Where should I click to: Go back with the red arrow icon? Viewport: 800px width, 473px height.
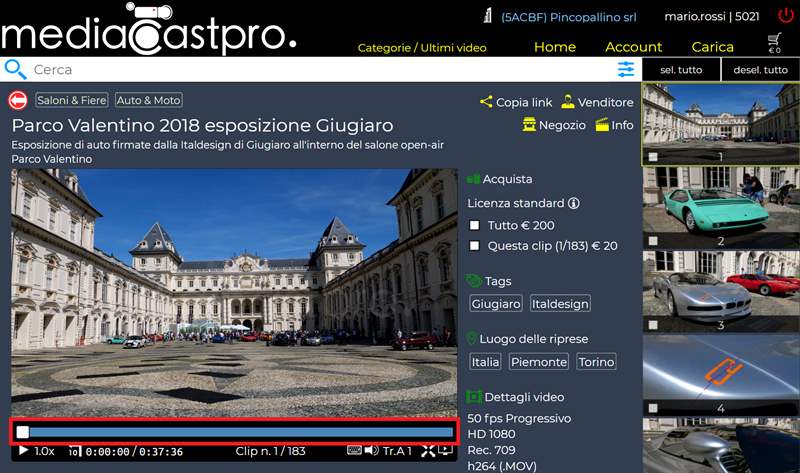pos(18,101)
